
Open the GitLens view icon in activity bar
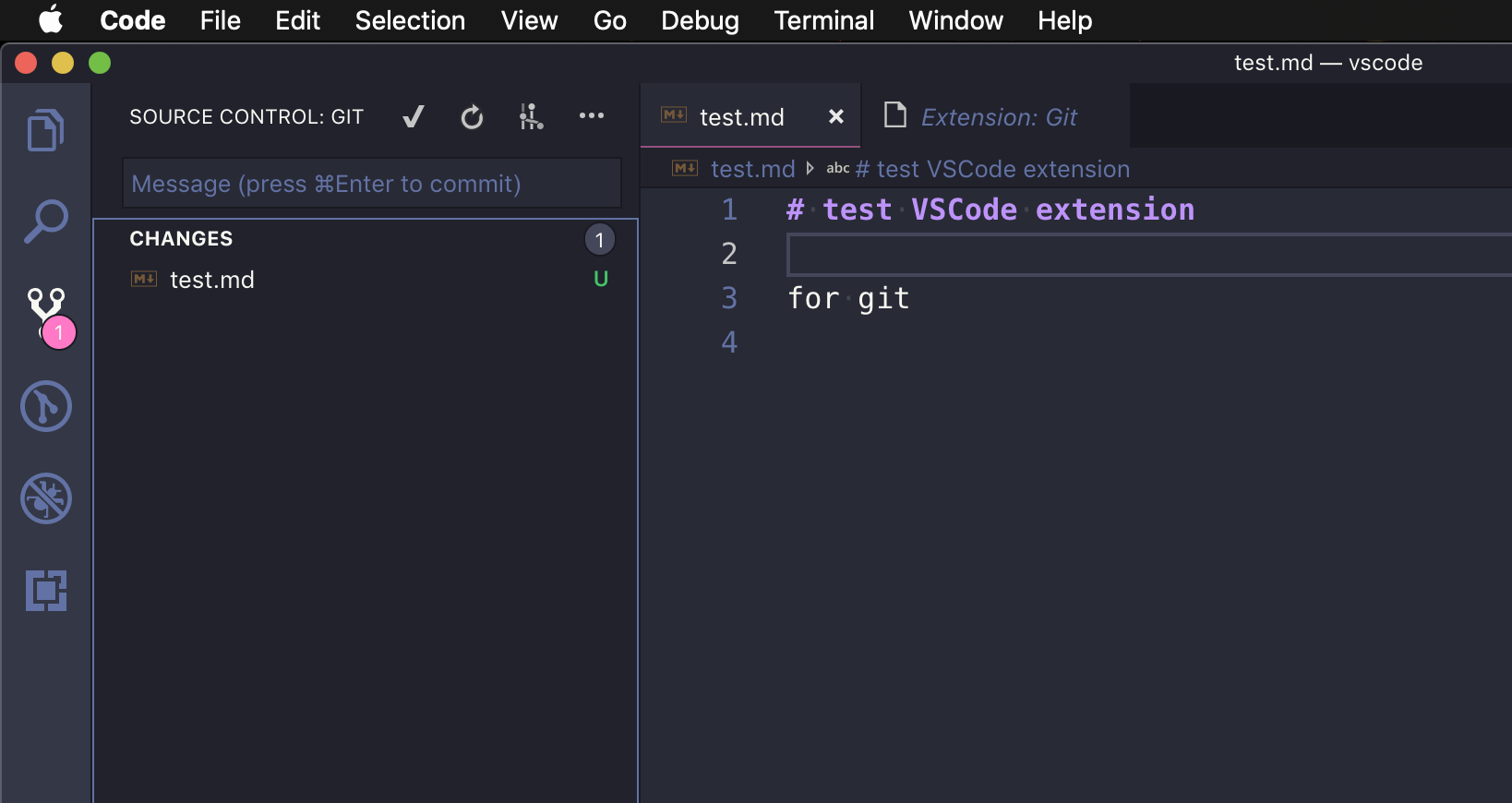[46, 406]
